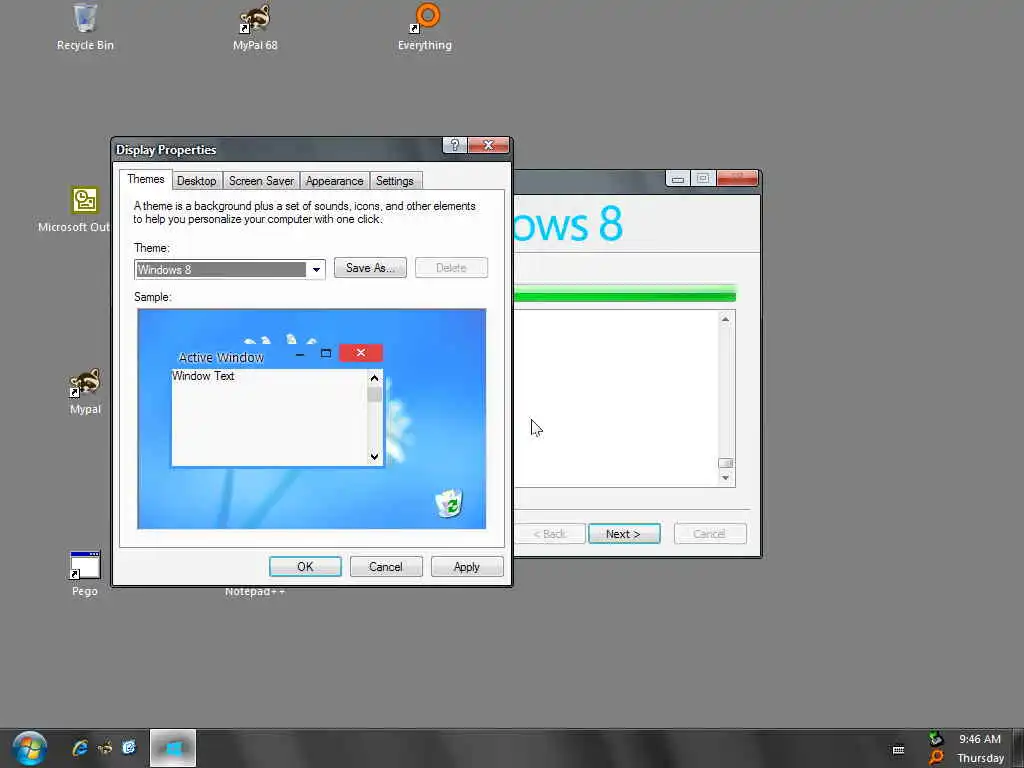Switch to the Windows 8 installer taskbar button
Screen dimensions: 1024x768
tap(173, 748)
